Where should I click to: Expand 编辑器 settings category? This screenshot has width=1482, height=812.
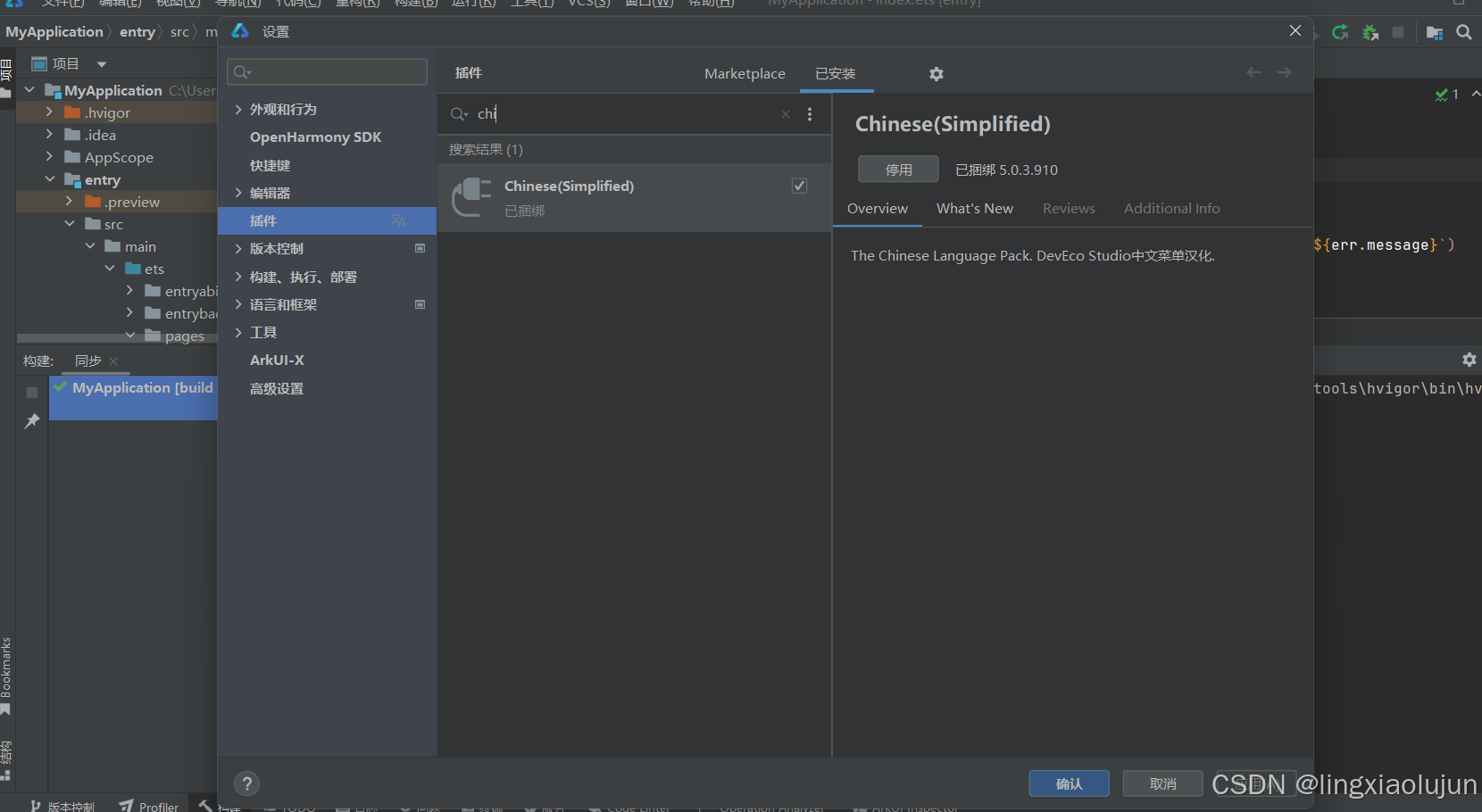coord(238,193)
